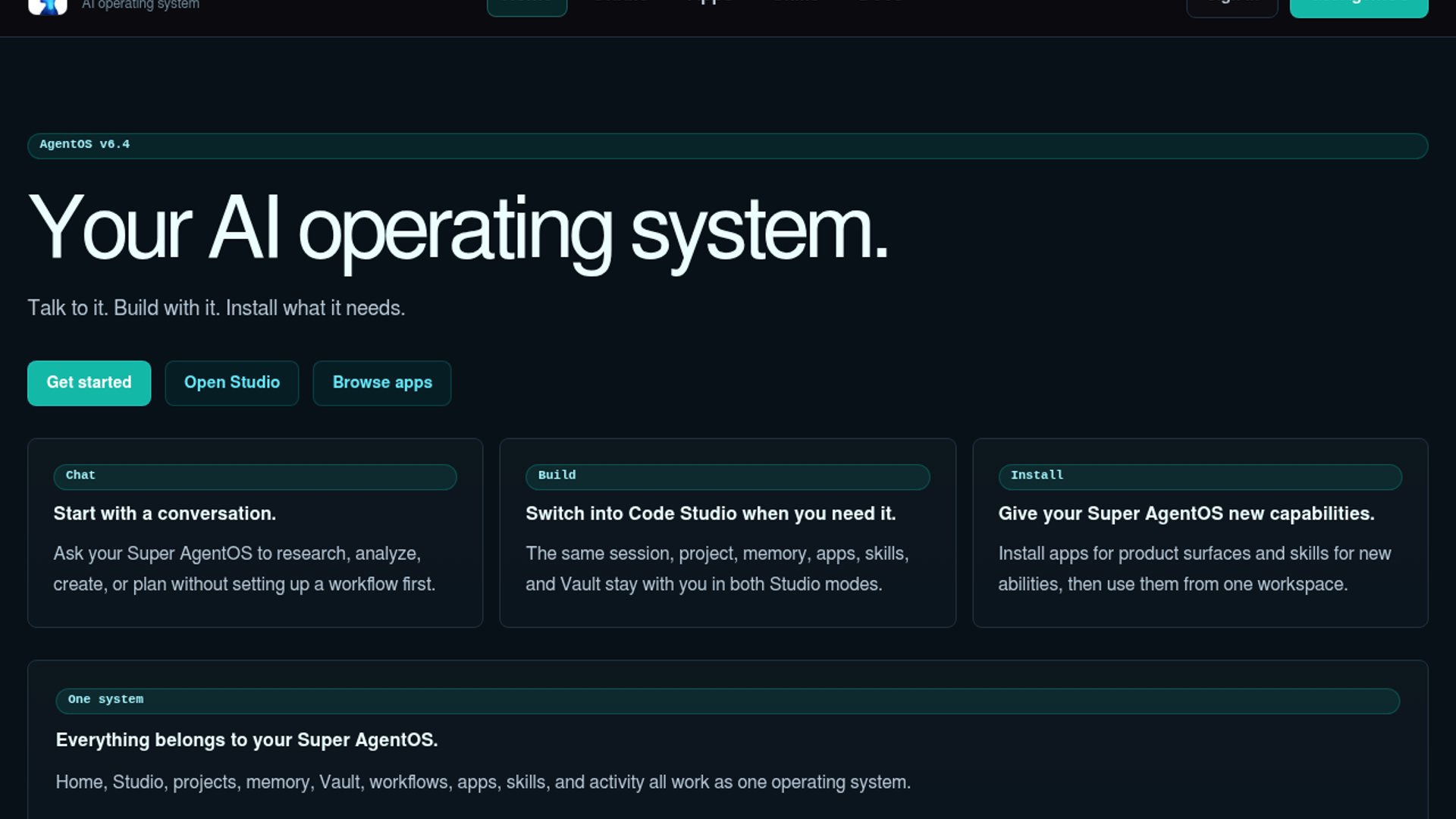
Task: Click the AgentOS v6.4 version badge
Action: click(727, 146)
